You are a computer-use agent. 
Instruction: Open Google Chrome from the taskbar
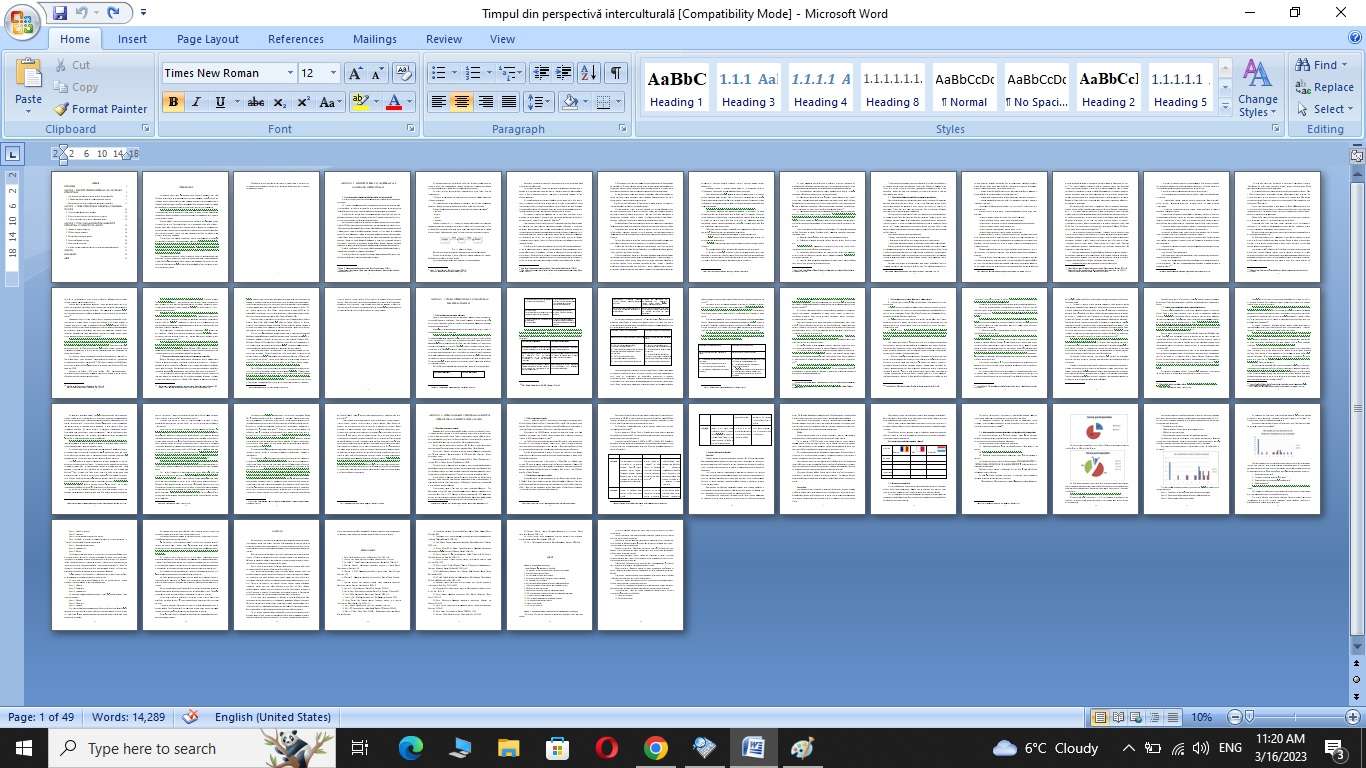click(655, 748)
